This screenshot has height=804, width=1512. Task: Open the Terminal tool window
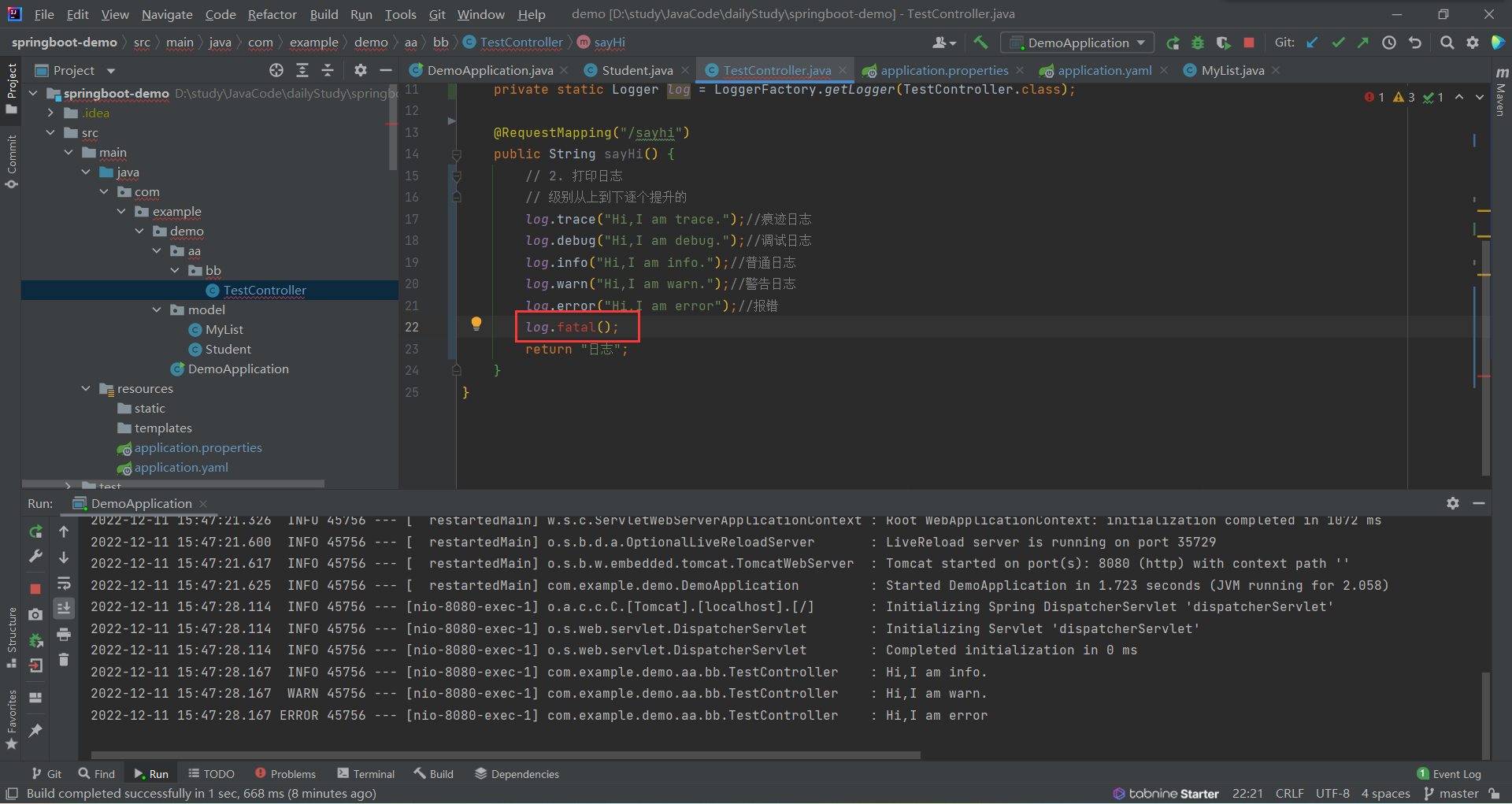pyautogui.click(x=366, y=774)
